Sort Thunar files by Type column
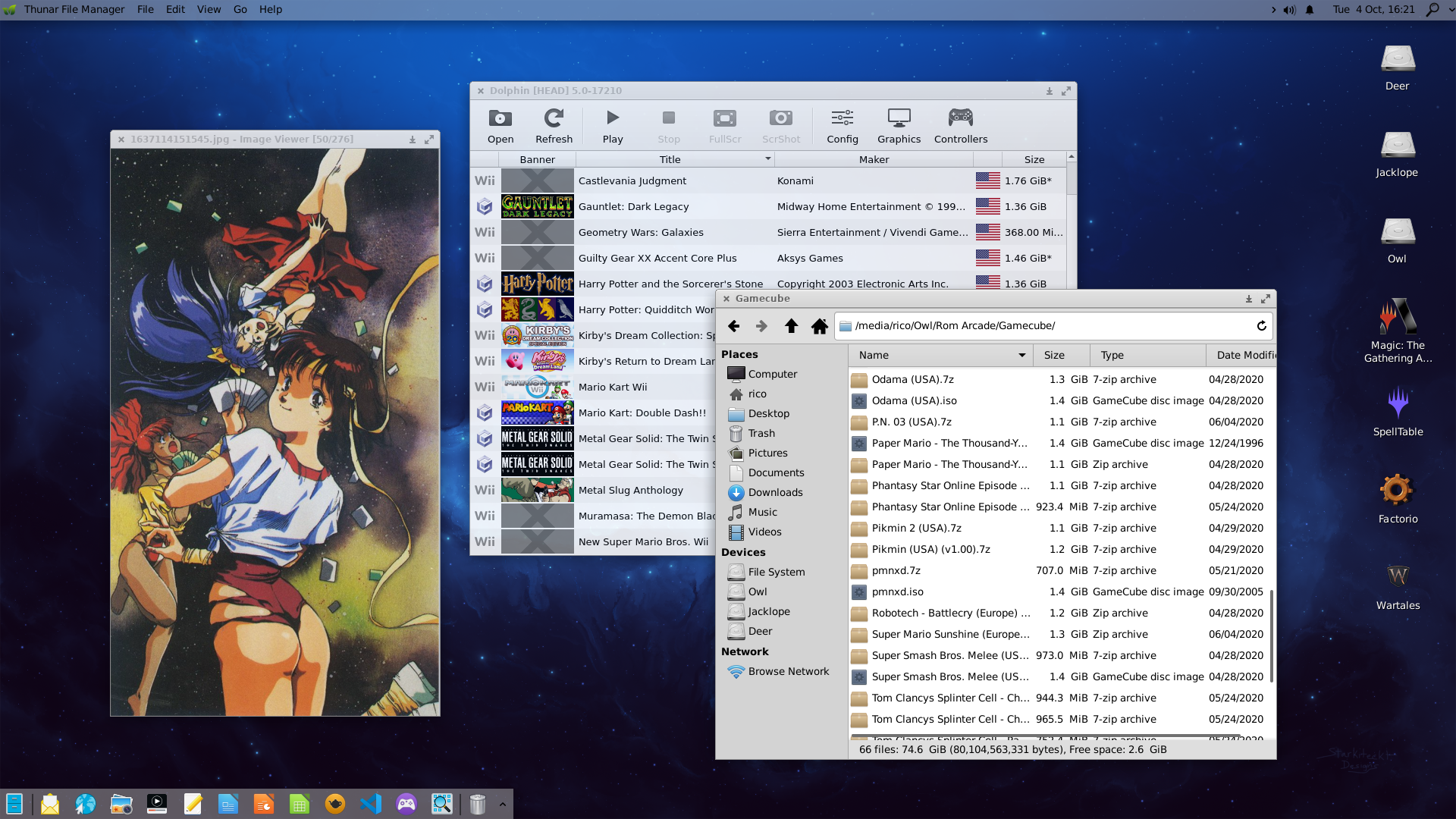 point(1148,355)
